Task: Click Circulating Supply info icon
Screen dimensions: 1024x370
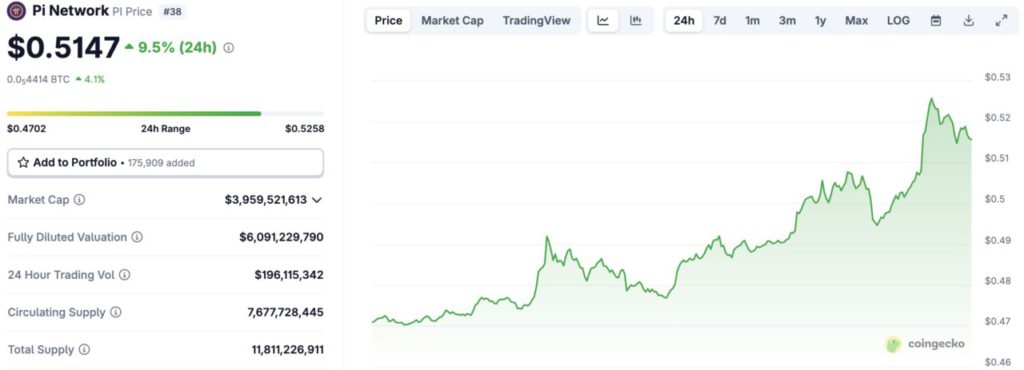Action: point(116,313)
